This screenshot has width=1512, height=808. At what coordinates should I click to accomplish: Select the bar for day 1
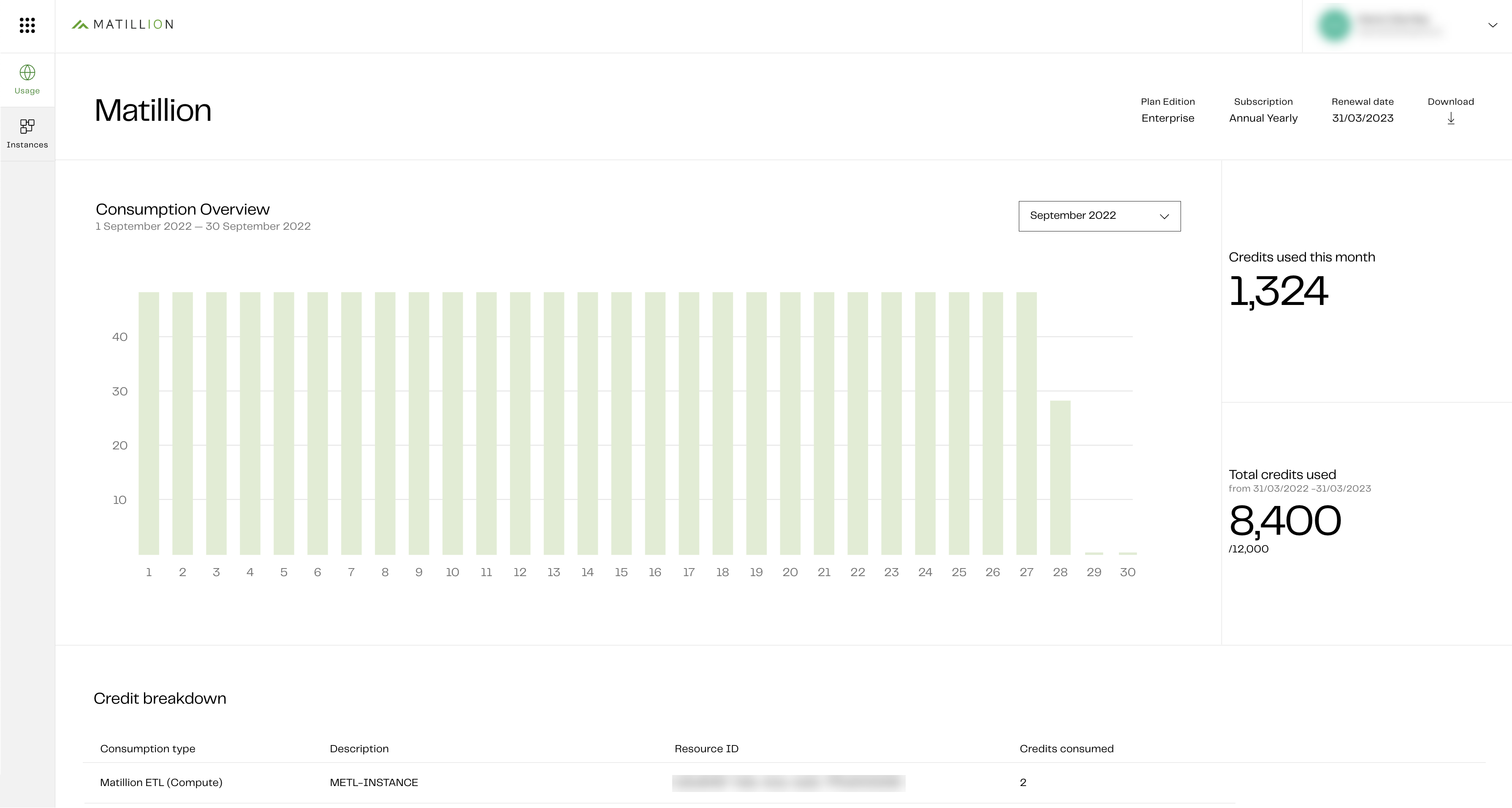pos(149,423)
